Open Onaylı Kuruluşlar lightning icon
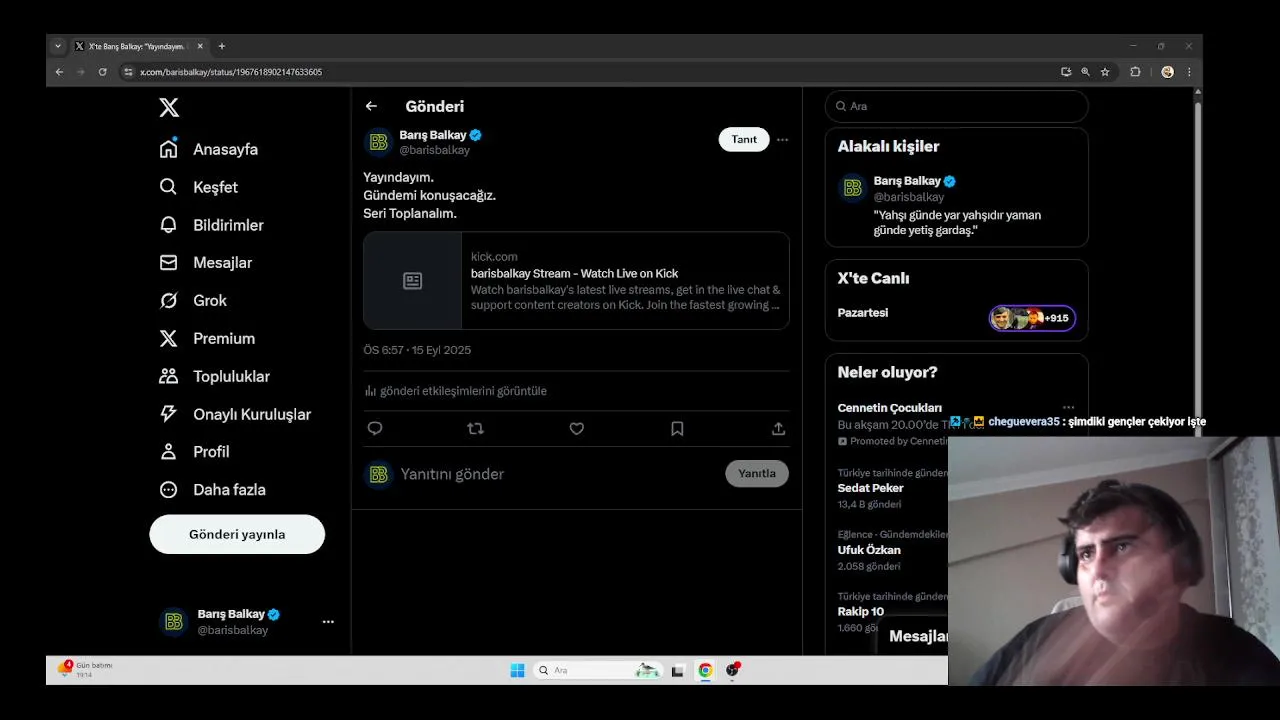The height and width of the screenshot is (720, 1280). [169, 414]
